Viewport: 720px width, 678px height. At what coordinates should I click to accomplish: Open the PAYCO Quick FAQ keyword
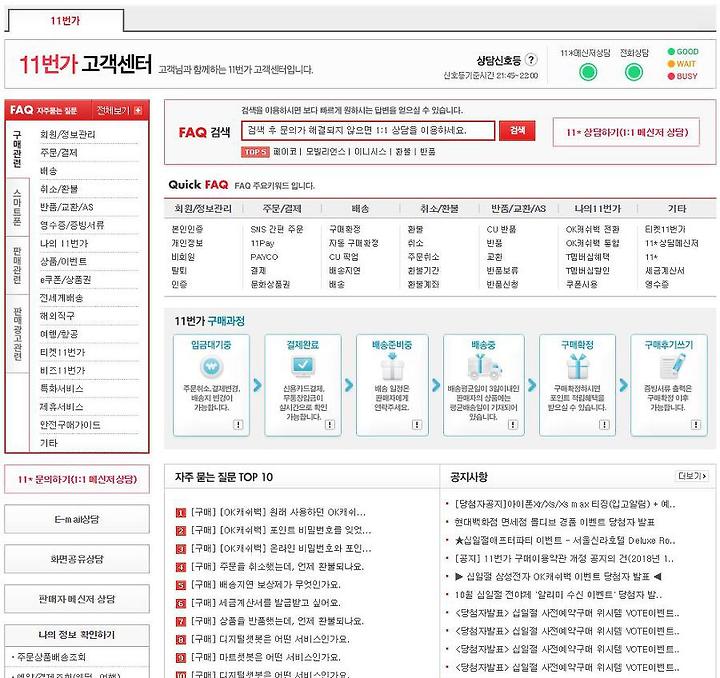pyautogui.click(x=264, y=257)
